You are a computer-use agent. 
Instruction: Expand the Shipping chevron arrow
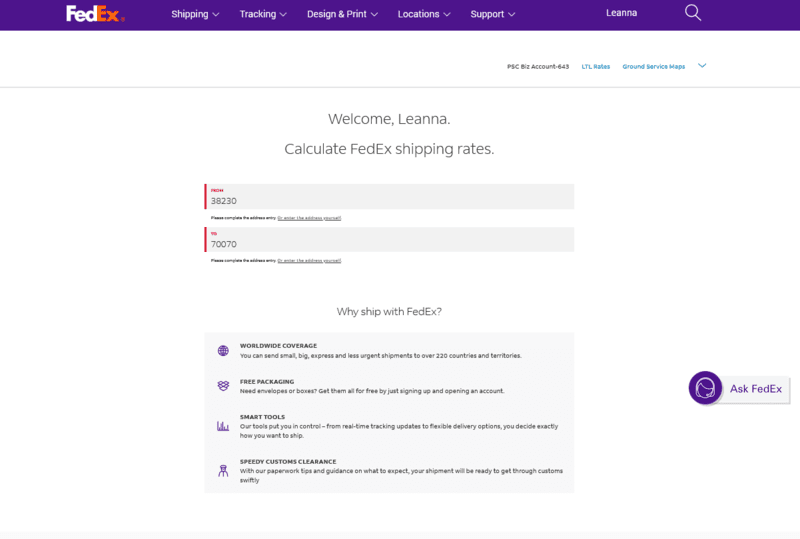pyautogui.click(x=216, y=15)
